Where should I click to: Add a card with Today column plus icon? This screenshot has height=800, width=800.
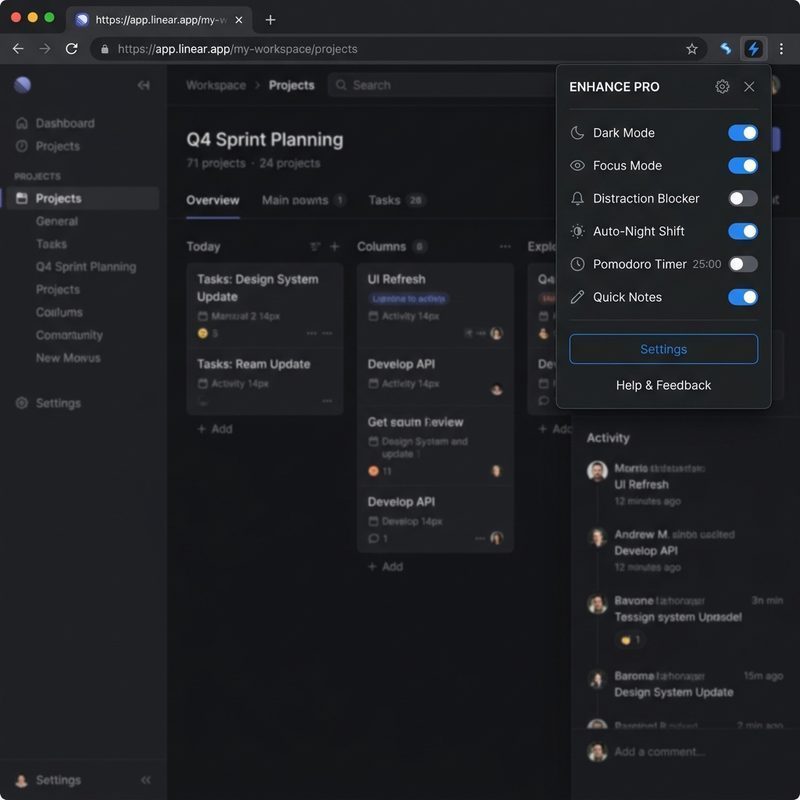point(335,247)
